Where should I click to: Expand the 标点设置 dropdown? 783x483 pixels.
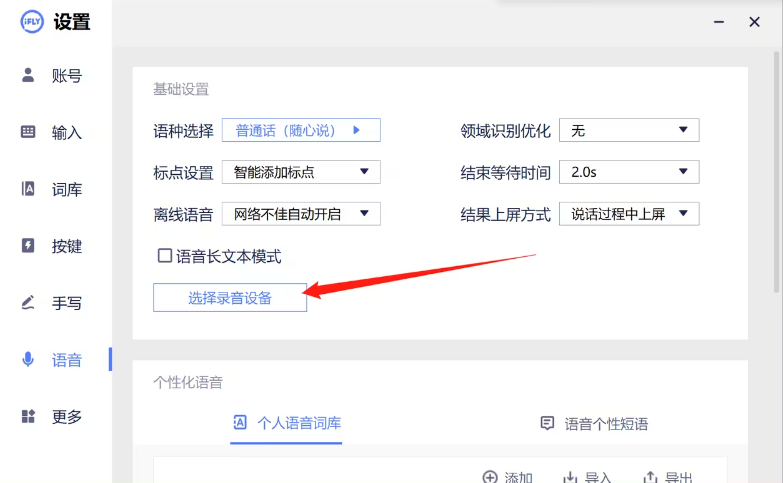(x=301, y=172)
